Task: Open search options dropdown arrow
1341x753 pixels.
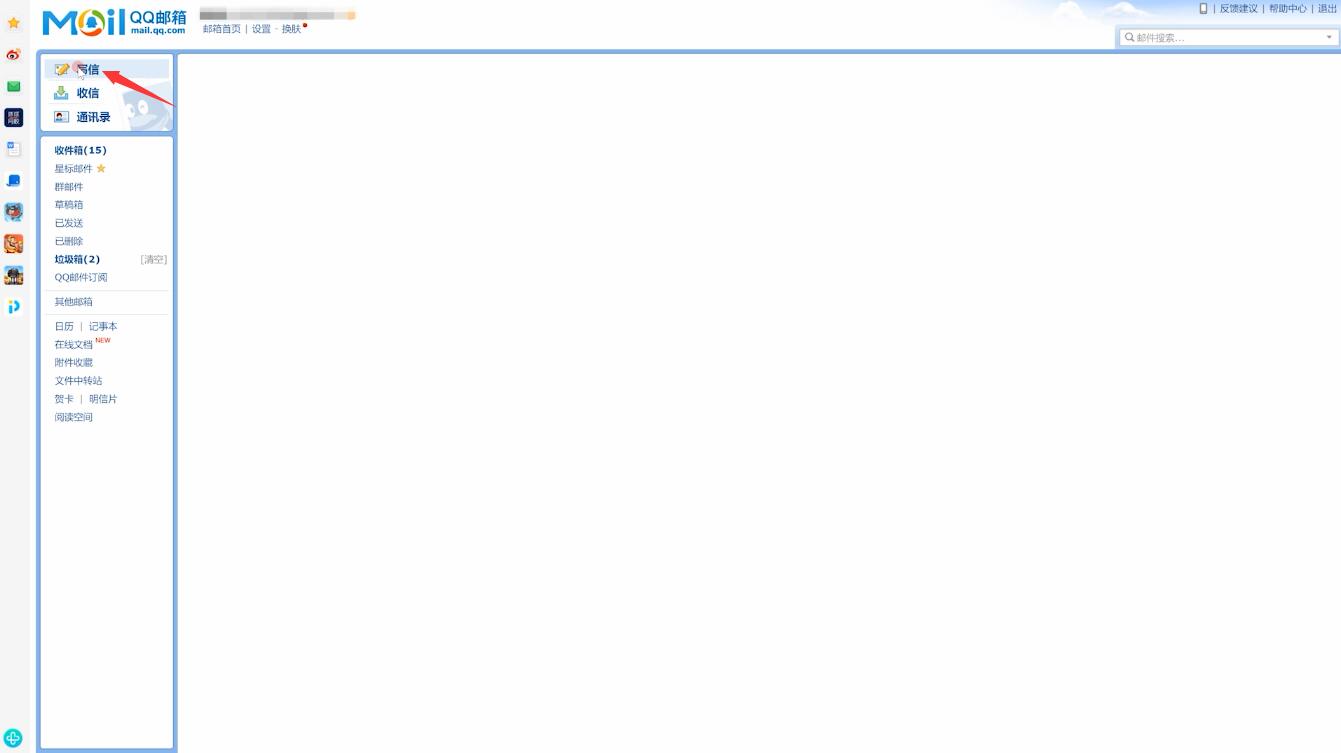Action: point(1329,37)
